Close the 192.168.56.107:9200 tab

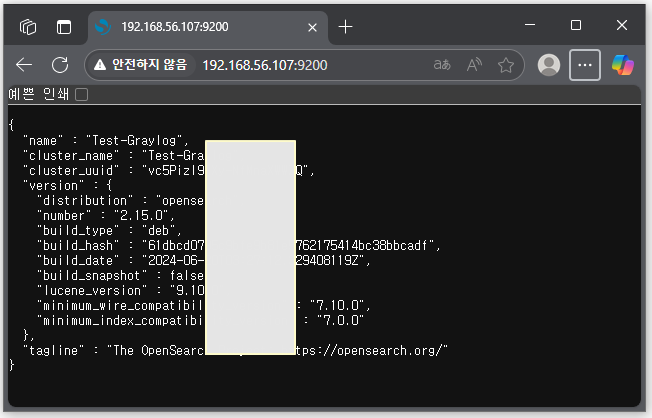[312, 27]
